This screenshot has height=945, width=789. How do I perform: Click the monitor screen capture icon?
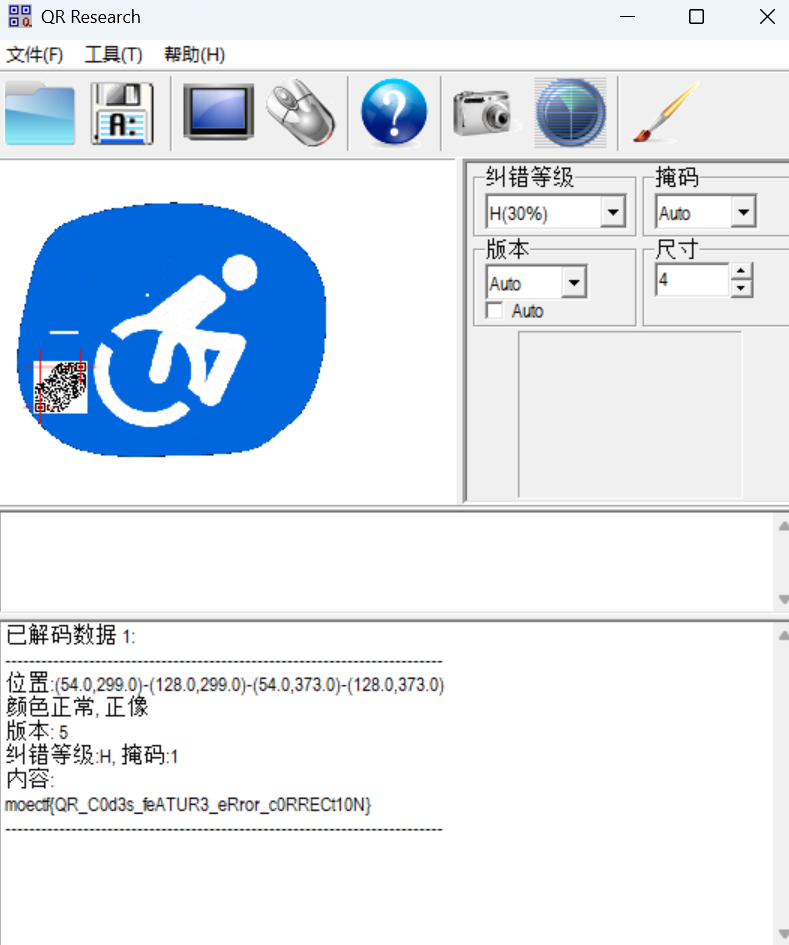click(218, 112)
